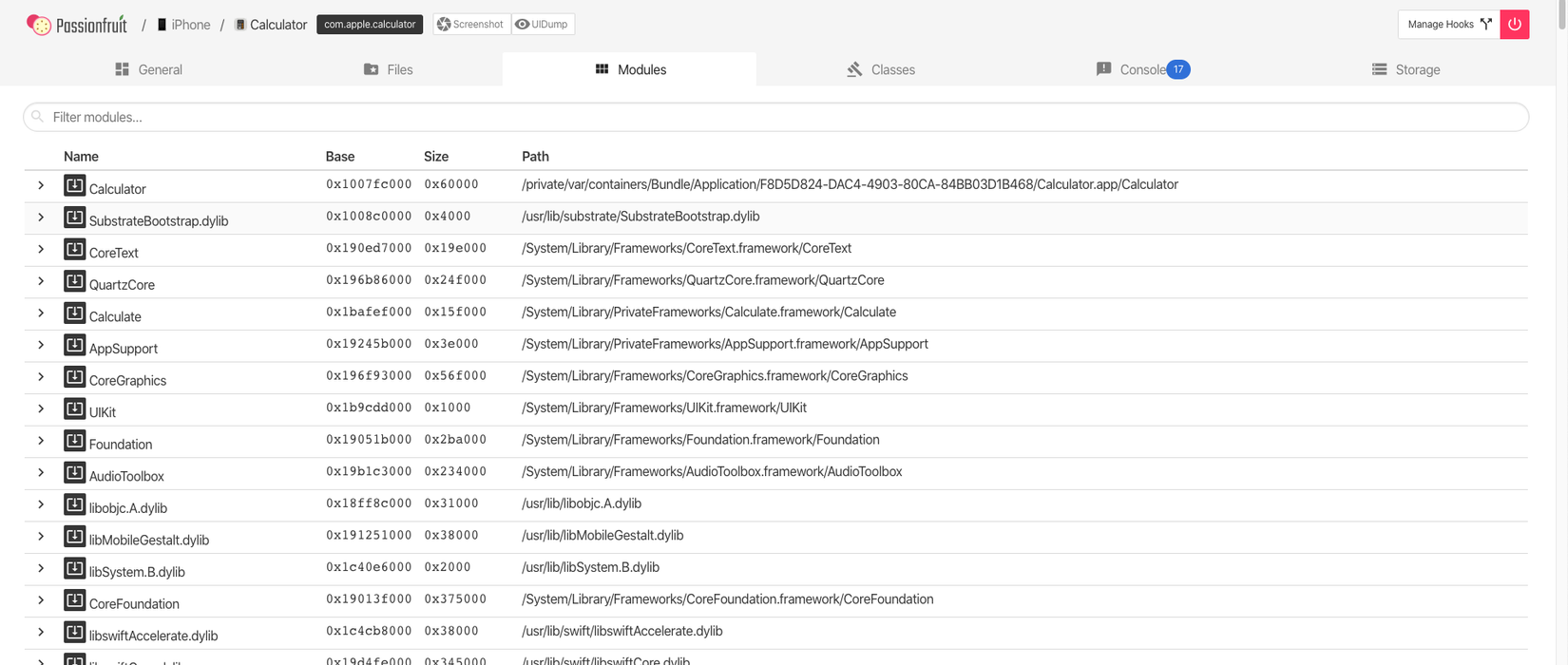Open the Console tab

click(x=1141, y=69)
